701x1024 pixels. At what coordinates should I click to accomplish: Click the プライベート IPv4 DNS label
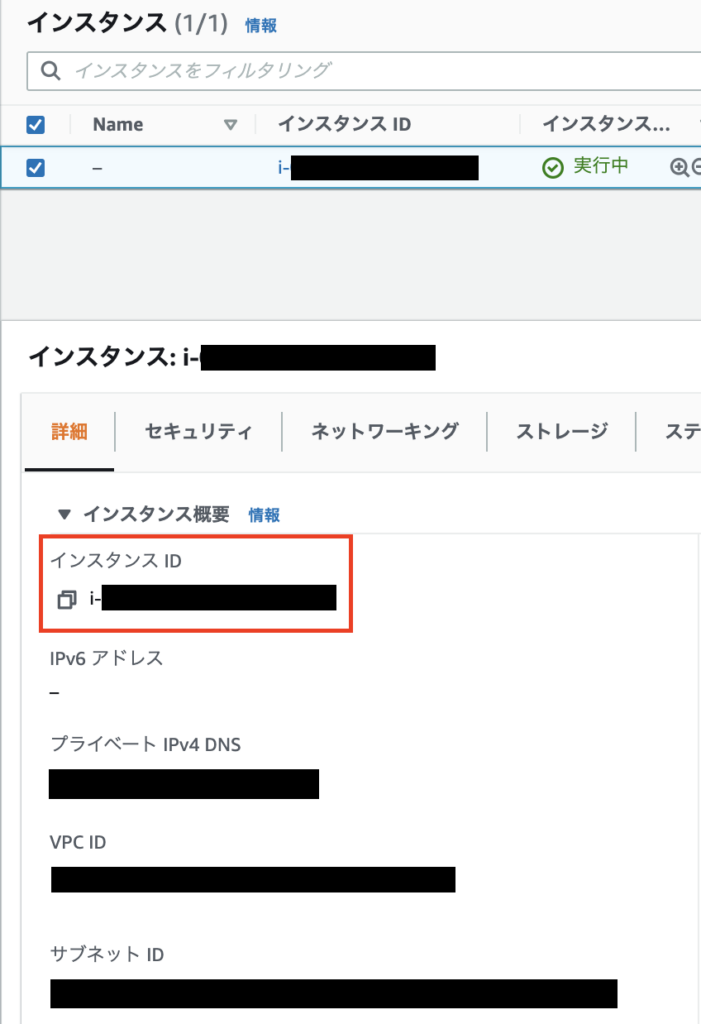click(146, 744)
